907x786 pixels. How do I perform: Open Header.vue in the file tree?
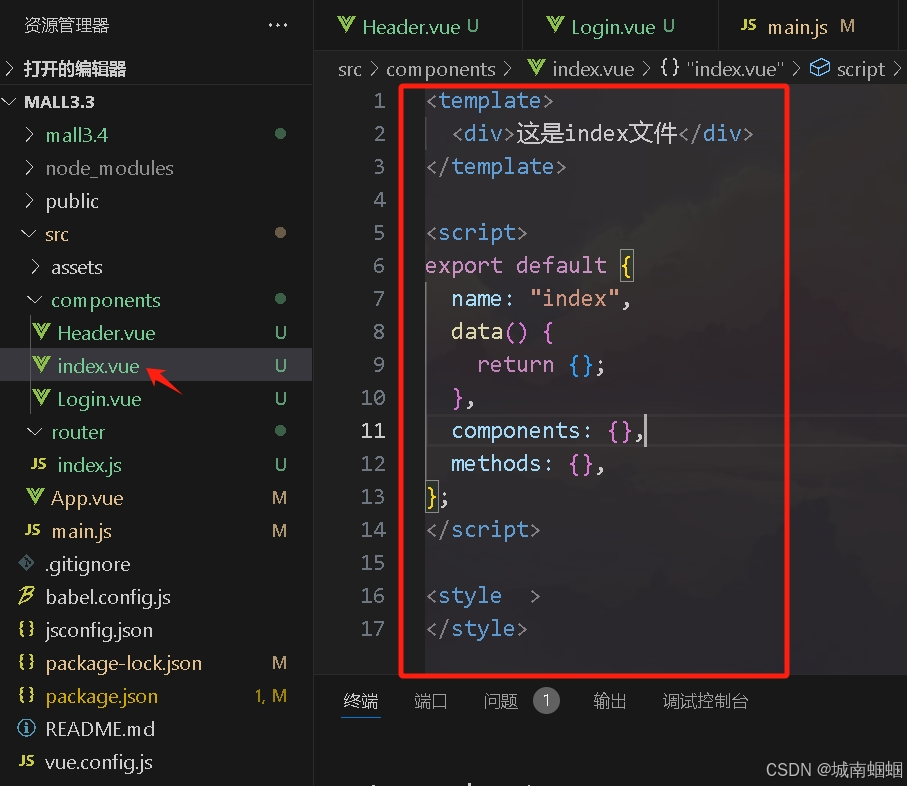[156, 333]
